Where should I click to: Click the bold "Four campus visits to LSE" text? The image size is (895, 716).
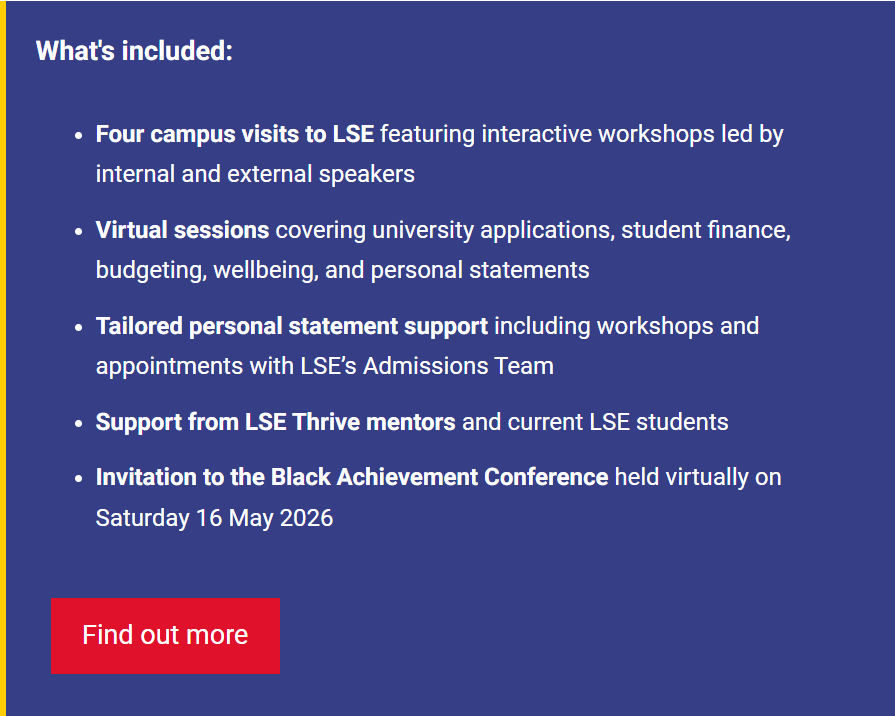(x=234, y=134)
